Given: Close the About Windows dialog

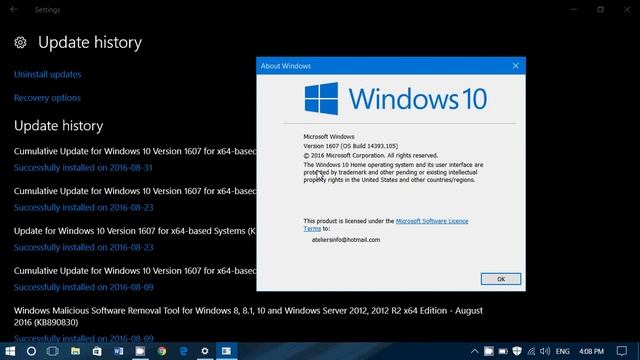Looking at the screenshot, I should pos(516,66).
